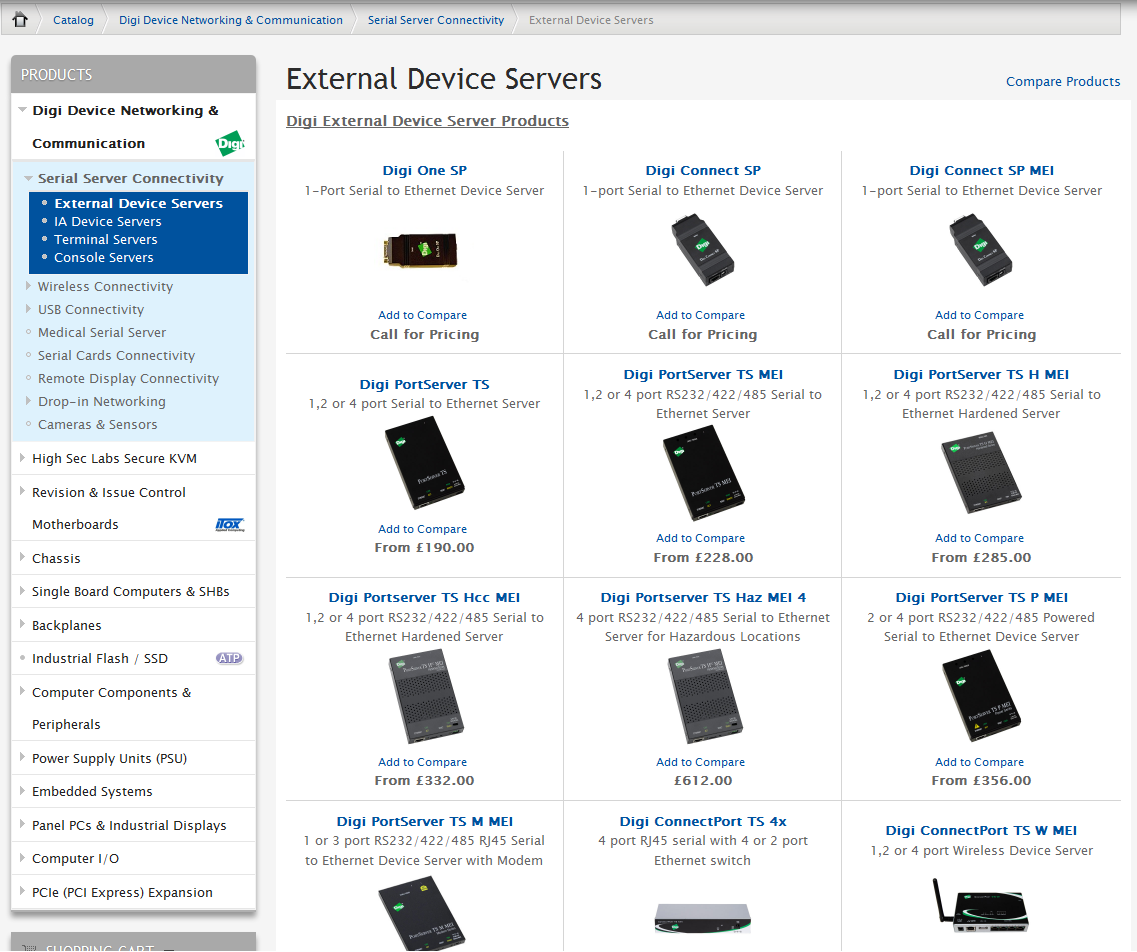Screen dimensions: 1137x952
Task: Open Serial Server Connectivity breadcrumb
Action: [x=436, y=20]
